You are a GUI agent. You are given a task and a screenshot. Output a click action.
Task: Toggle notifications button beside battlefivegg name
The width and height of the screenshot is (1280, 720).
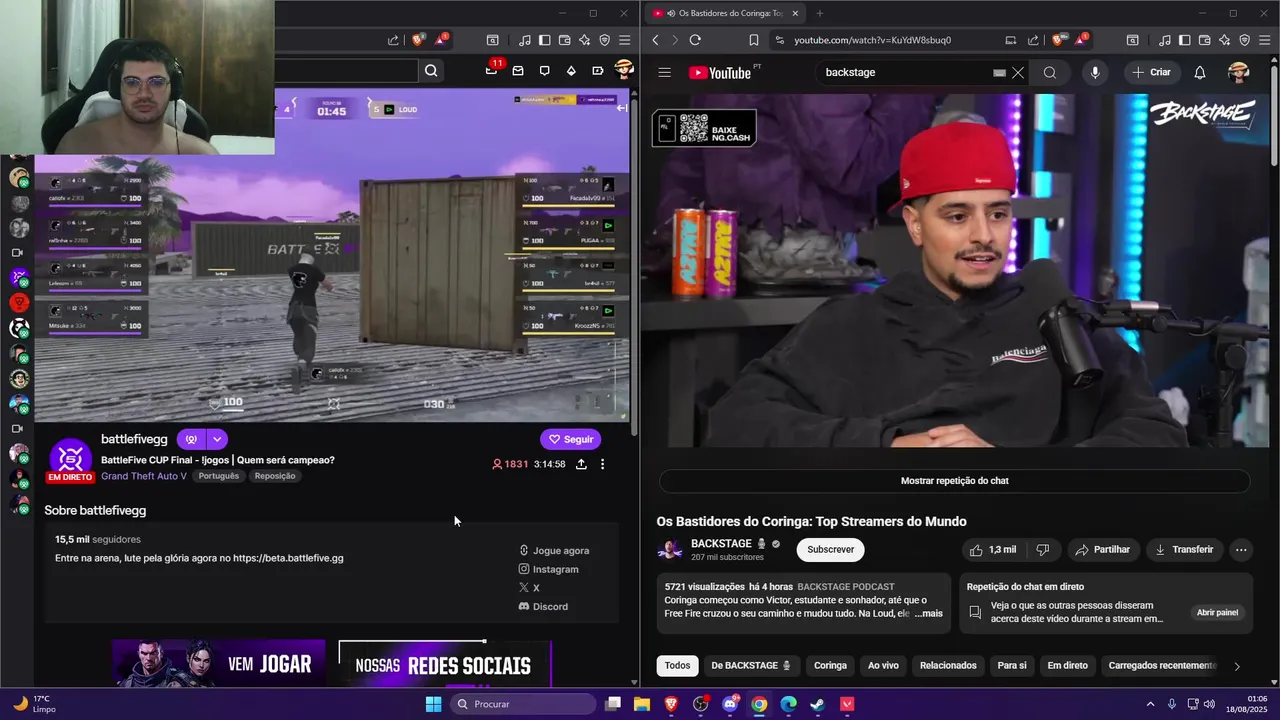[191, 439]
